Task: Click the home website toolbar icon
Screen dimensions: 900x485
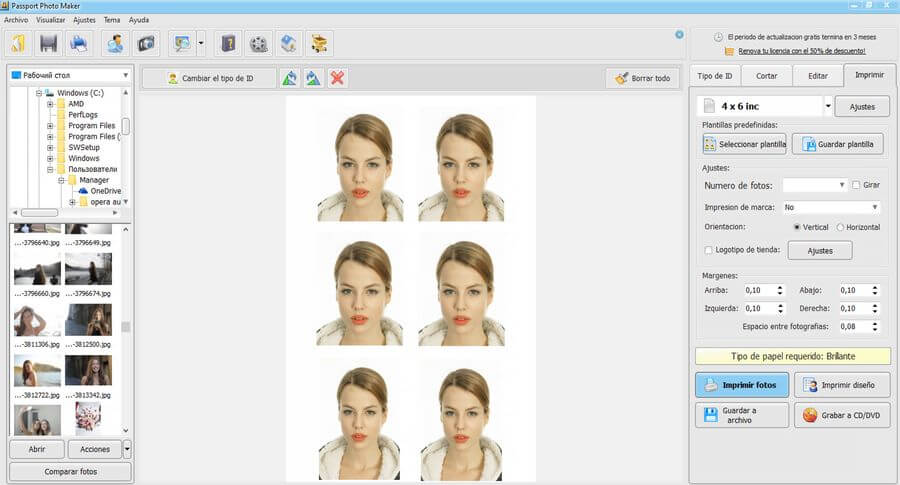Action: tap(289, 44)
